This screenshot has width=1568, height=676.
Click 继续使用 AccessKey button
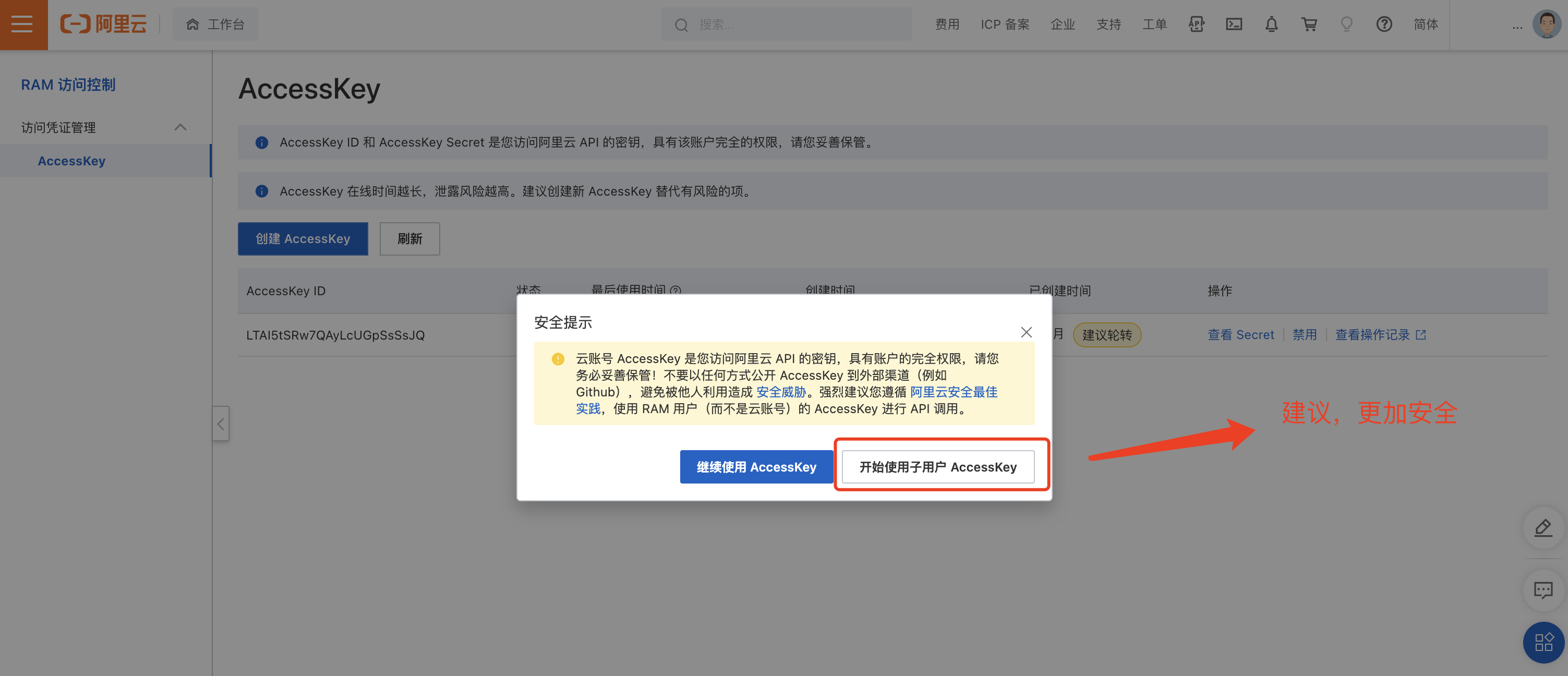(x=756, y=467)
